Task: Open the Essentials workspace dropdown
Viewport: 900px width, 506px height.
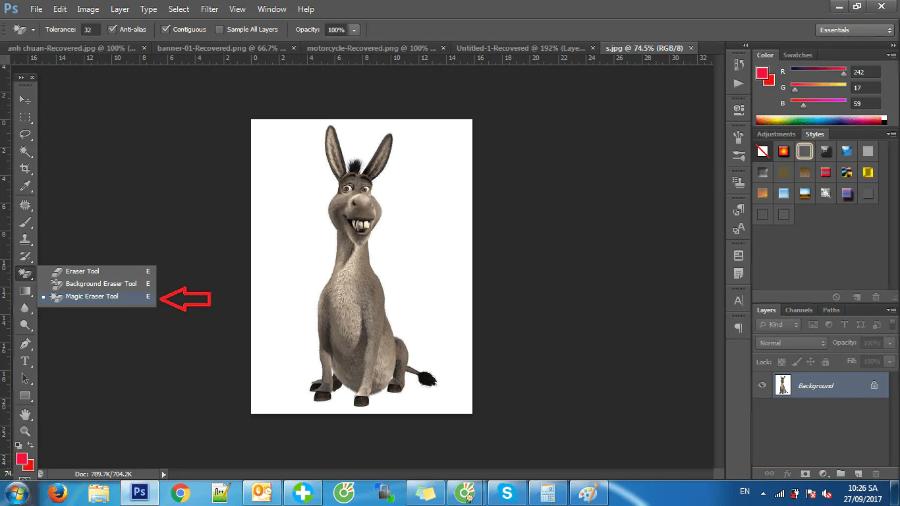Action: coord(855,30)
